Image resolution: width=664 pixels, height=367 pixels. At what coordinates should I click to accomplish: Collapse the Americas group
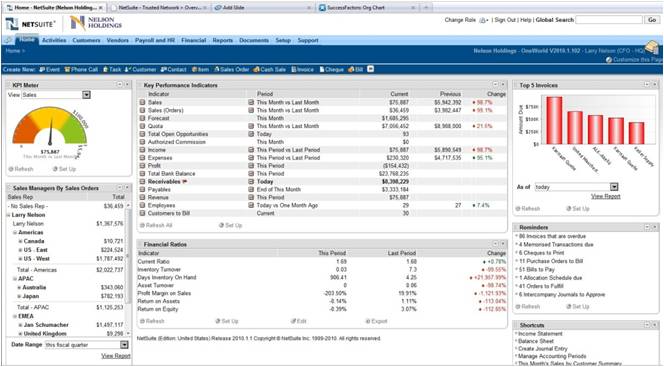point(15,232)
